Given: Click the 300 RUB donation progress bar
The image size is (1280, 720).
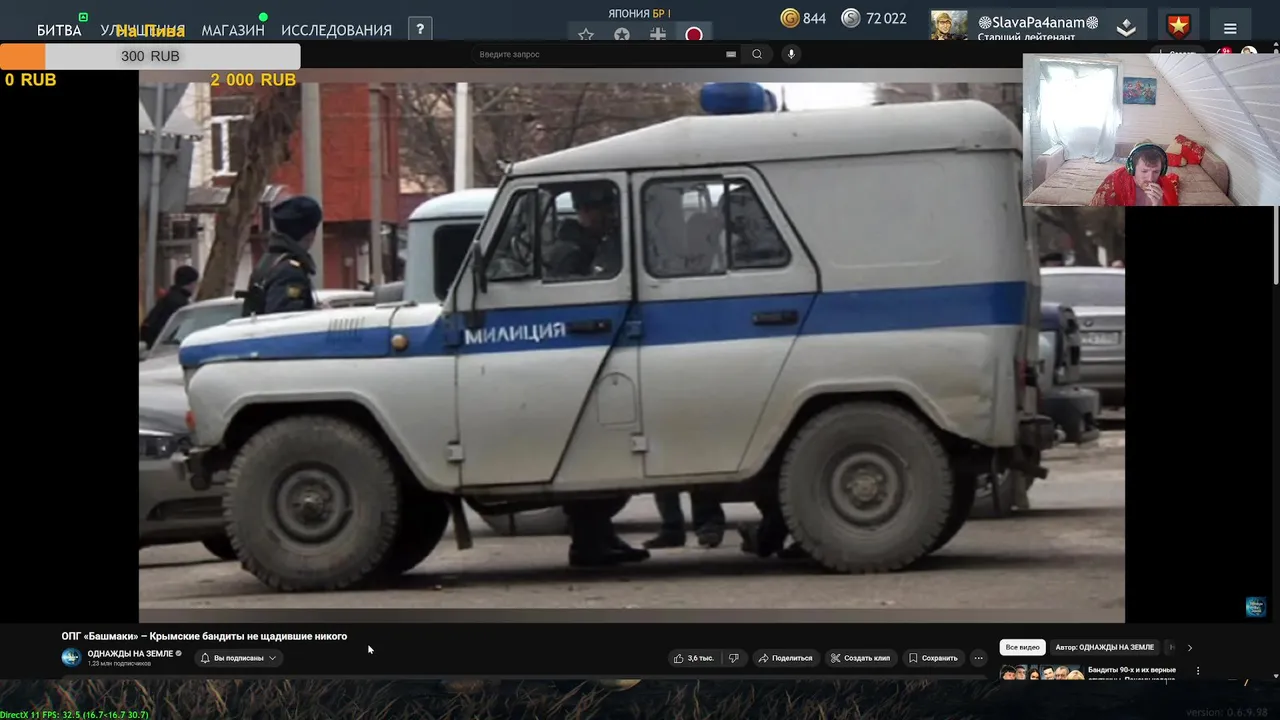Looking at the screenshot, I should click(150, 56).
